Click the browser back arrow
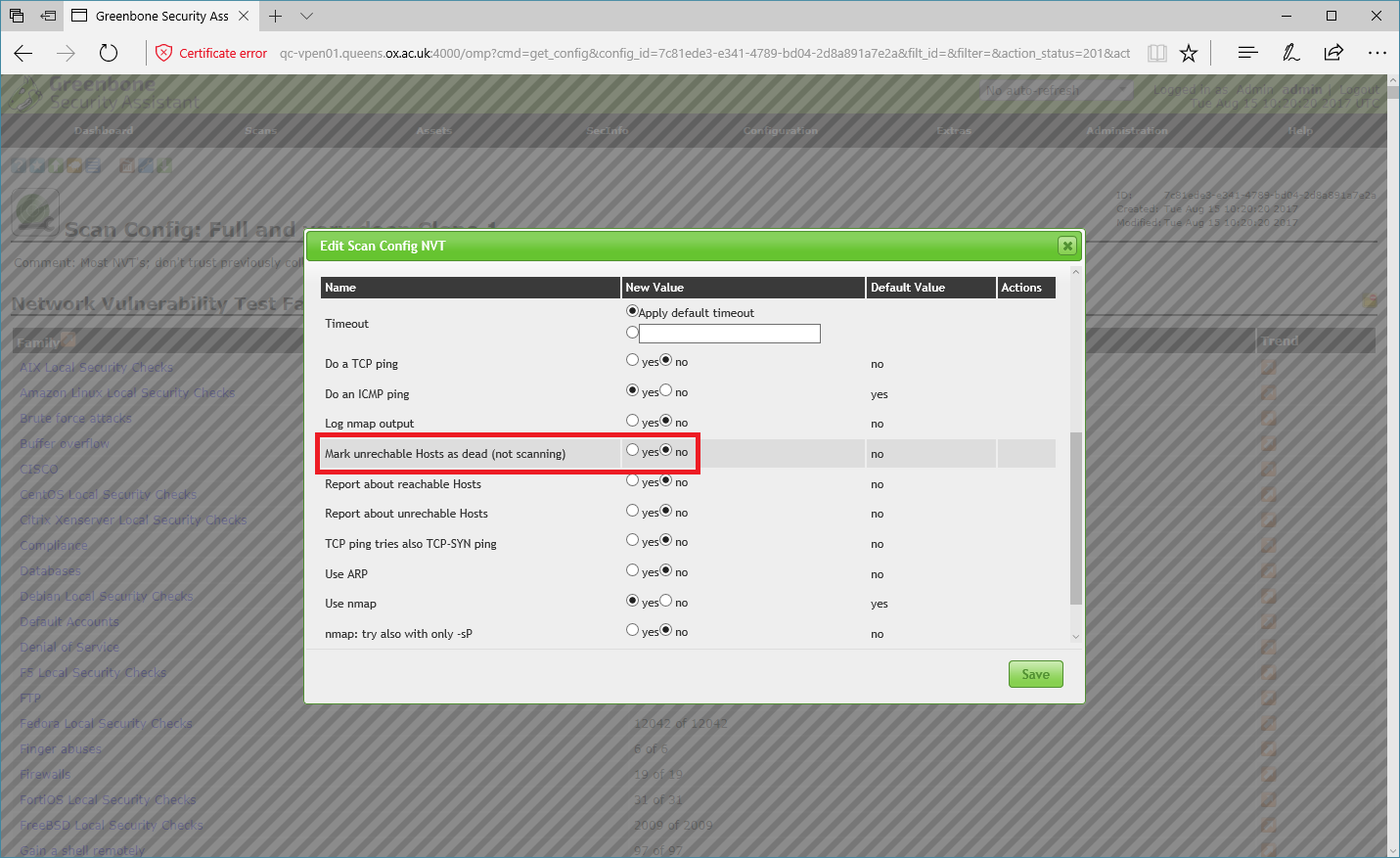The image size is (1400, 858). pos(23,53)
